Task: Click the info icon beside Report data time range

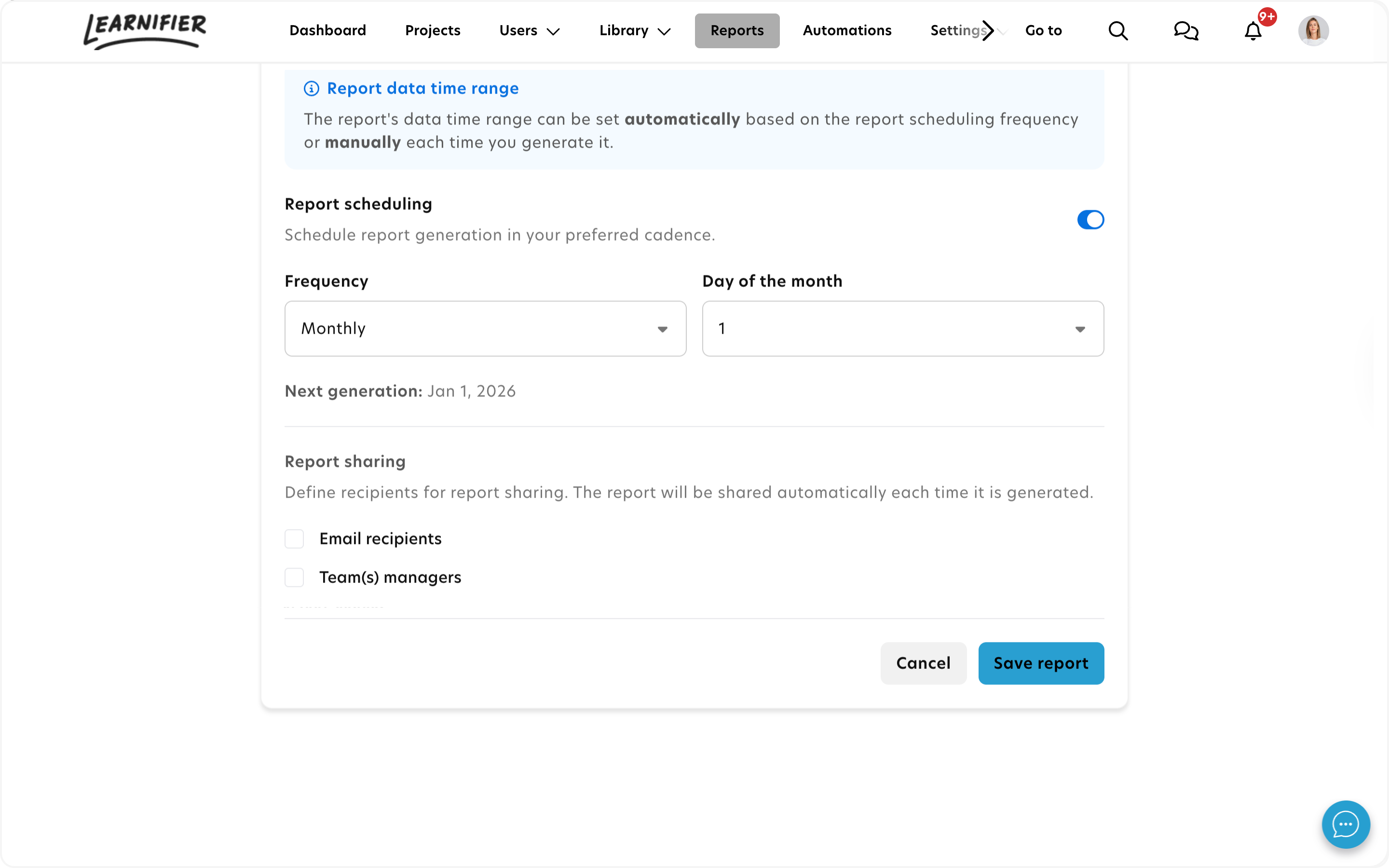Action: (x=311, y=88)
